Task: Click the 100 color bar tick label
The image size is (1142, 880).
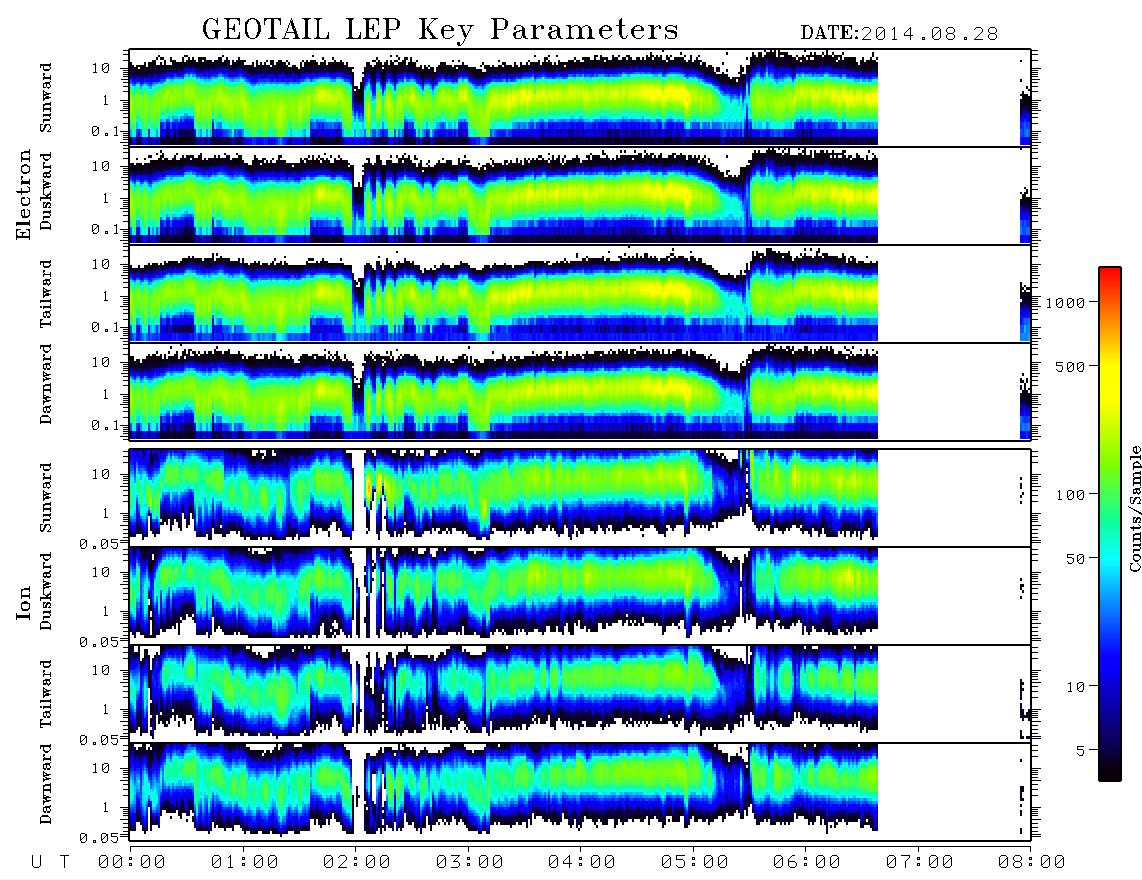Action: 1070,495
